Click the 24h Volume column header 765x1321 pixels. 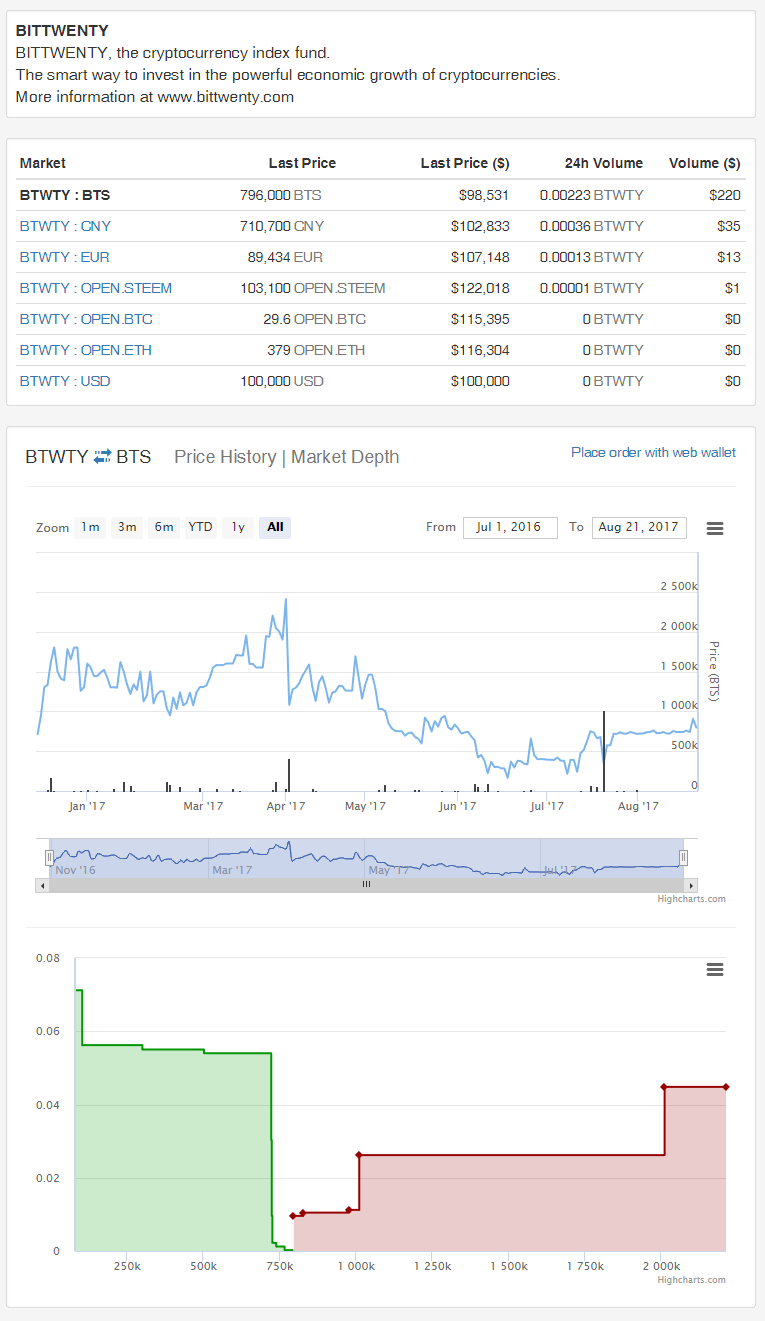(604, 163)
